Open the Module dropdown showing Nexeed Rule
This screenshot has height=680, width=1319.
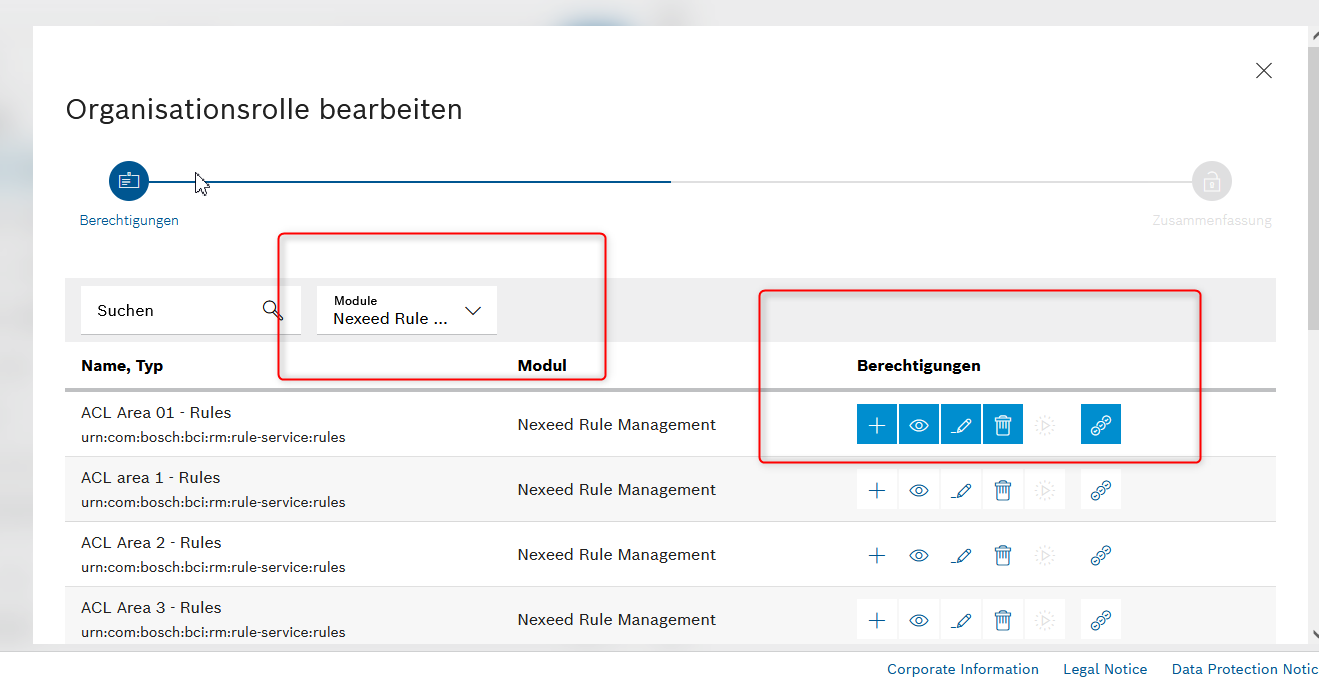[406, 310]
